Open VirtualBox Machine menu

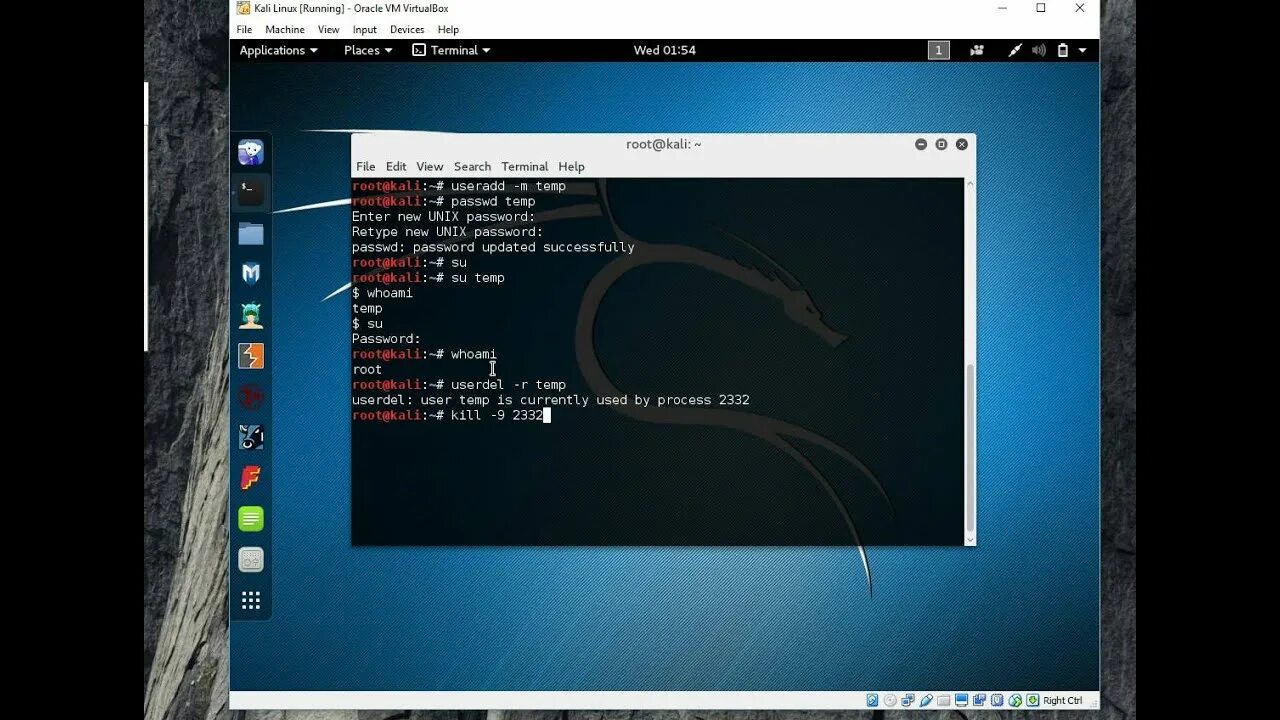coord(285,30)
